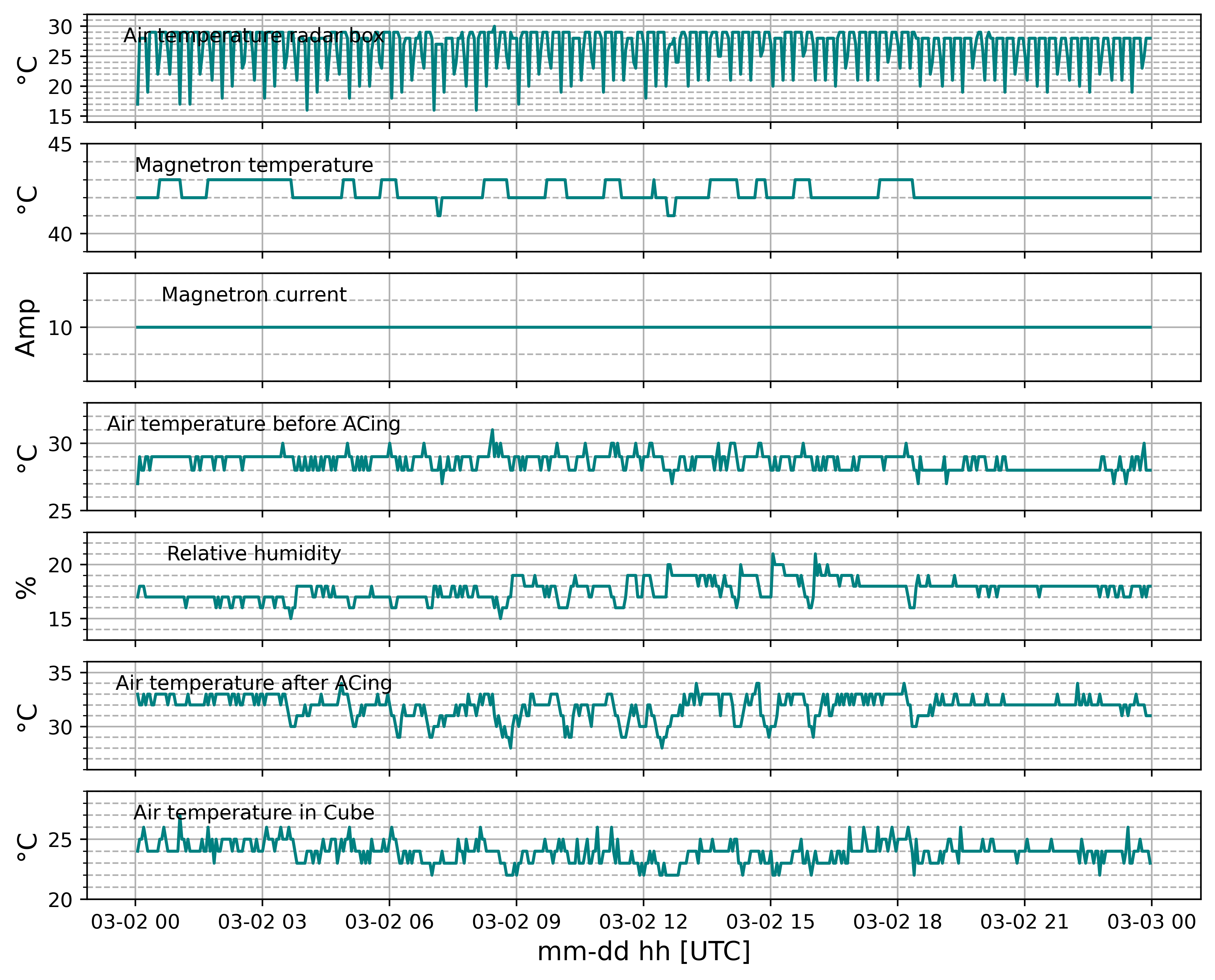
Task: Click the "03-02 06" time tick label
Action: 389,922
